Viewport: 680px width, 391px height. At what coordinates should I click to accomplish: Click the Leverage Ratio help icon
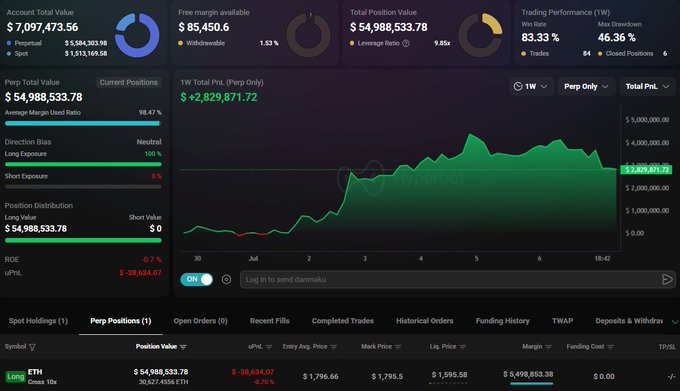[x=406, y=43]
